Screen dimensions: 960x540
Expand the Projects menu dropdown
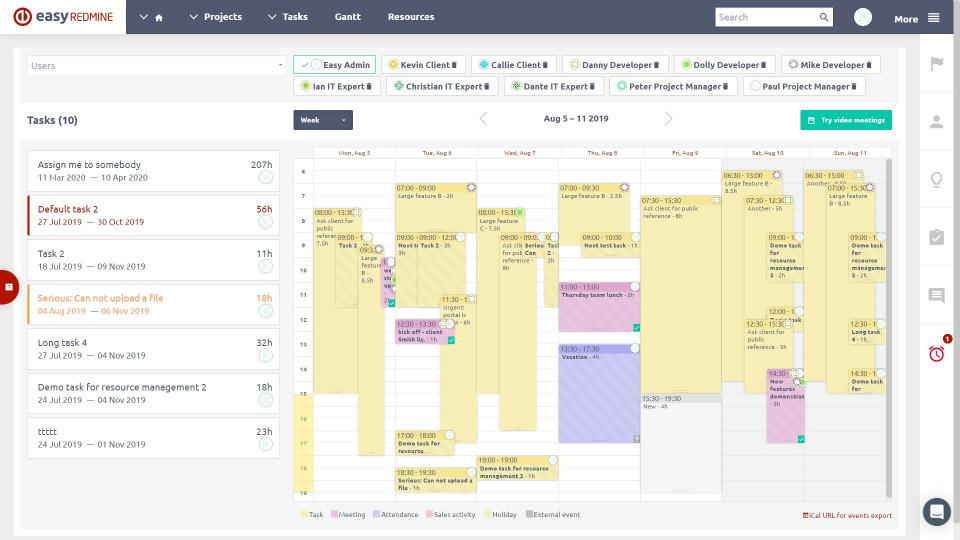pos(215,17)
